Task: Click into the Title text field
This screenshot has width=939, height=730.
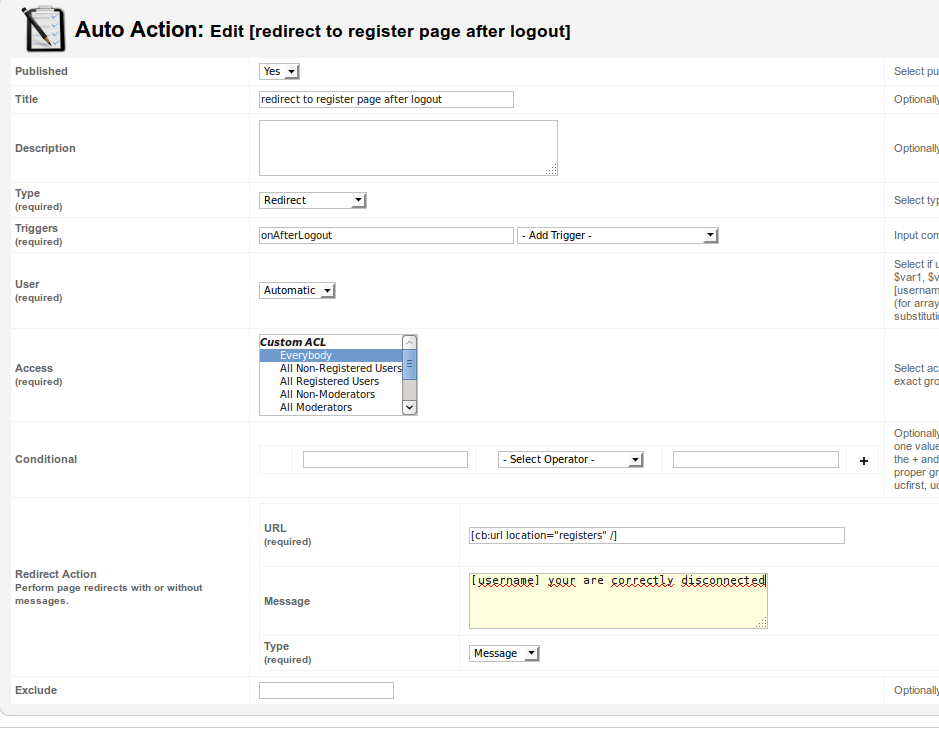Action: tap(385, 99)
